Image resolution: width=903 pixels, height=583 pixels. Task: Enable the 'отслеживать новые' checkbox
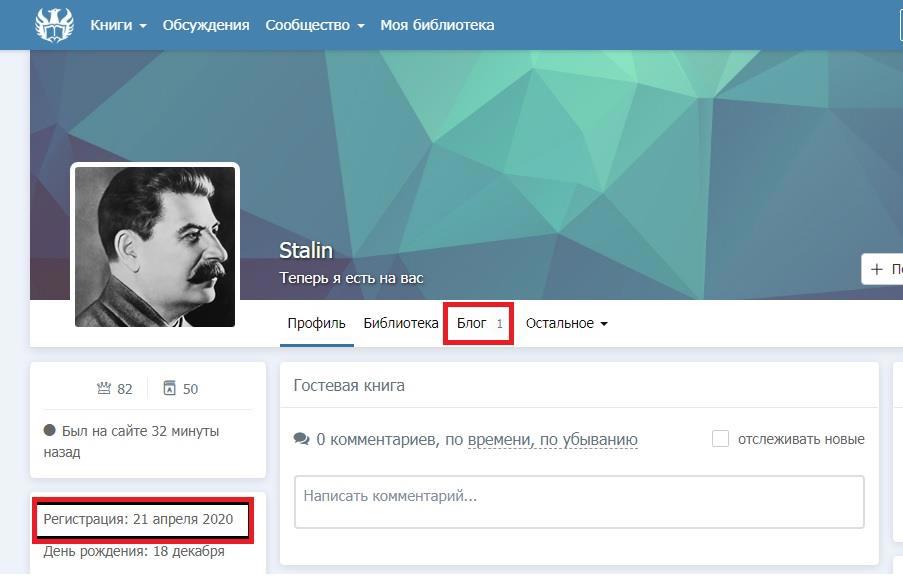pyautogui.click(x=720, y=439)
